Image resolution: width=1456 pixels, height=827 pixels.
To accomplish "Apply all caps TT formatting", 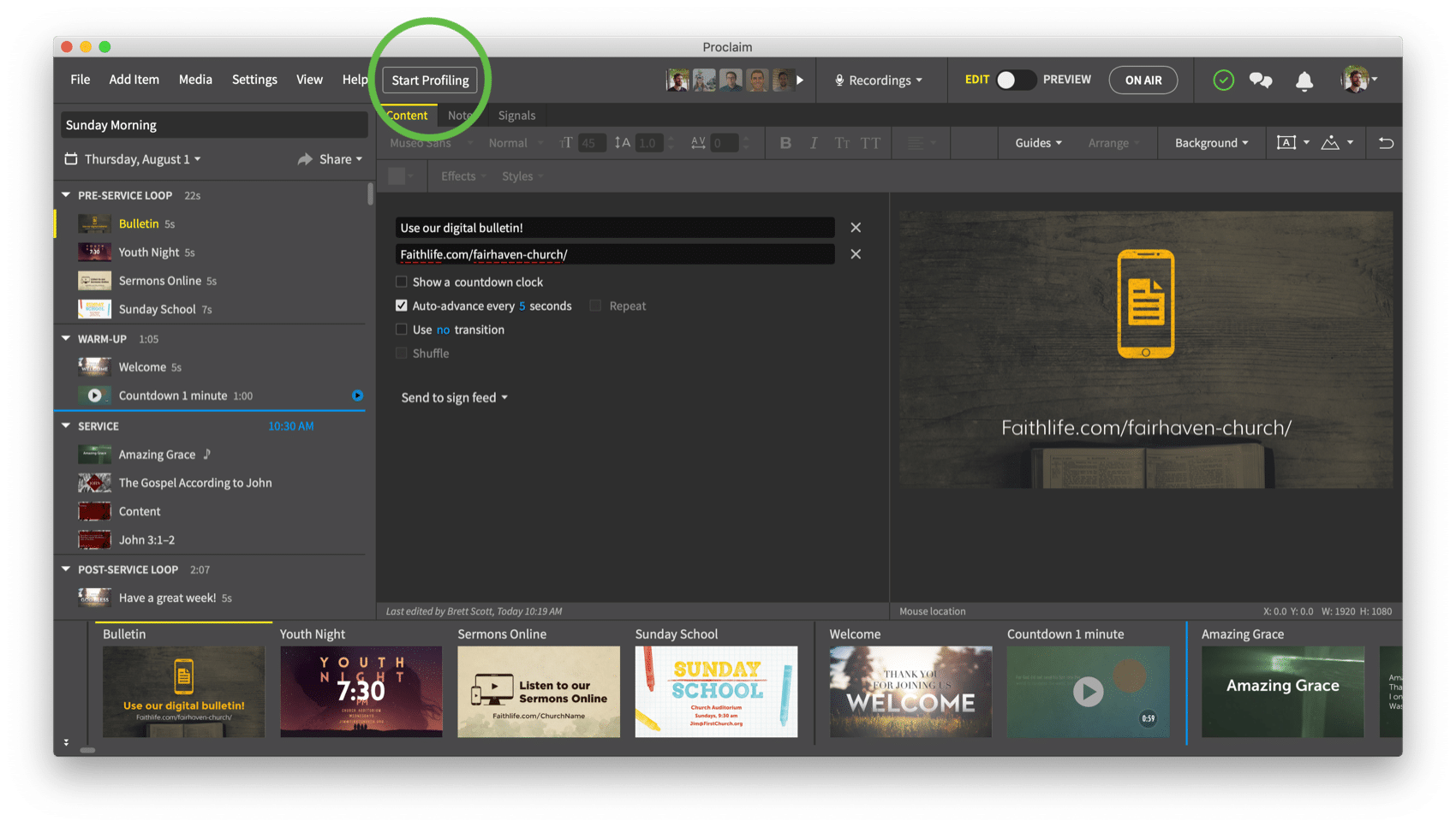I will click(x=870, y=143).
